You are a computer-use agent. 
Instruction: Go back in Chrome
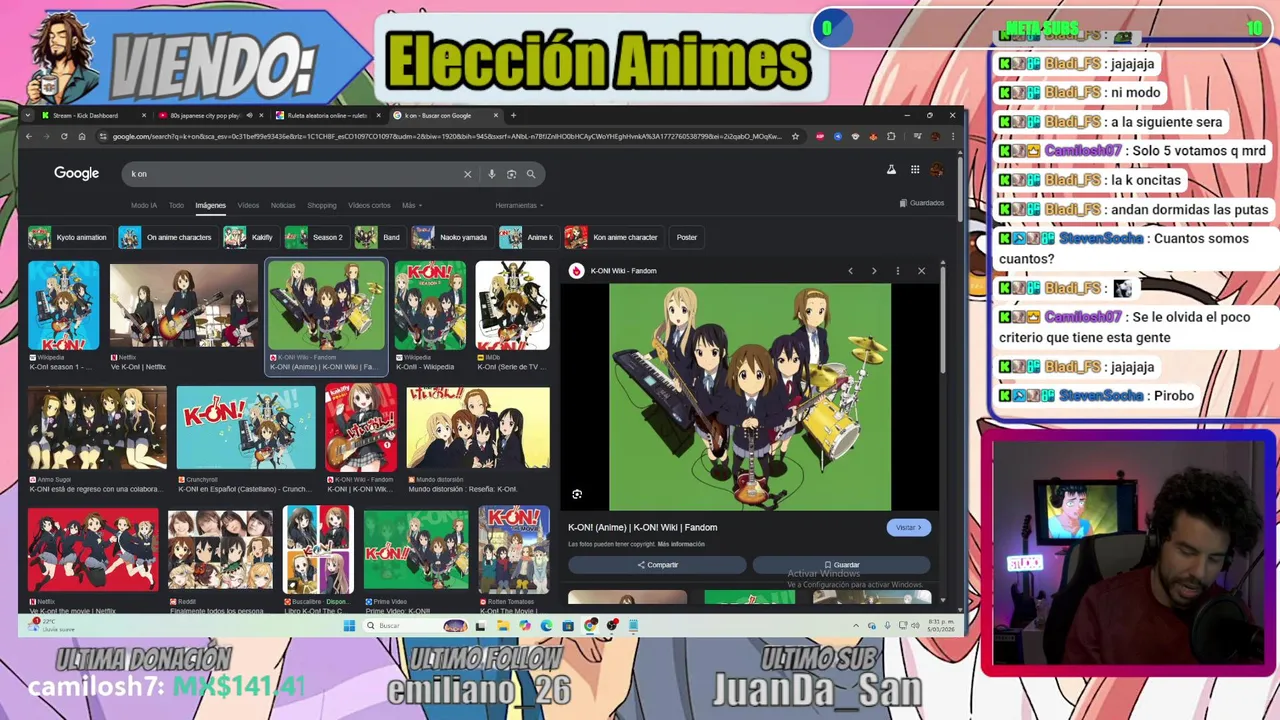point(29,136)
